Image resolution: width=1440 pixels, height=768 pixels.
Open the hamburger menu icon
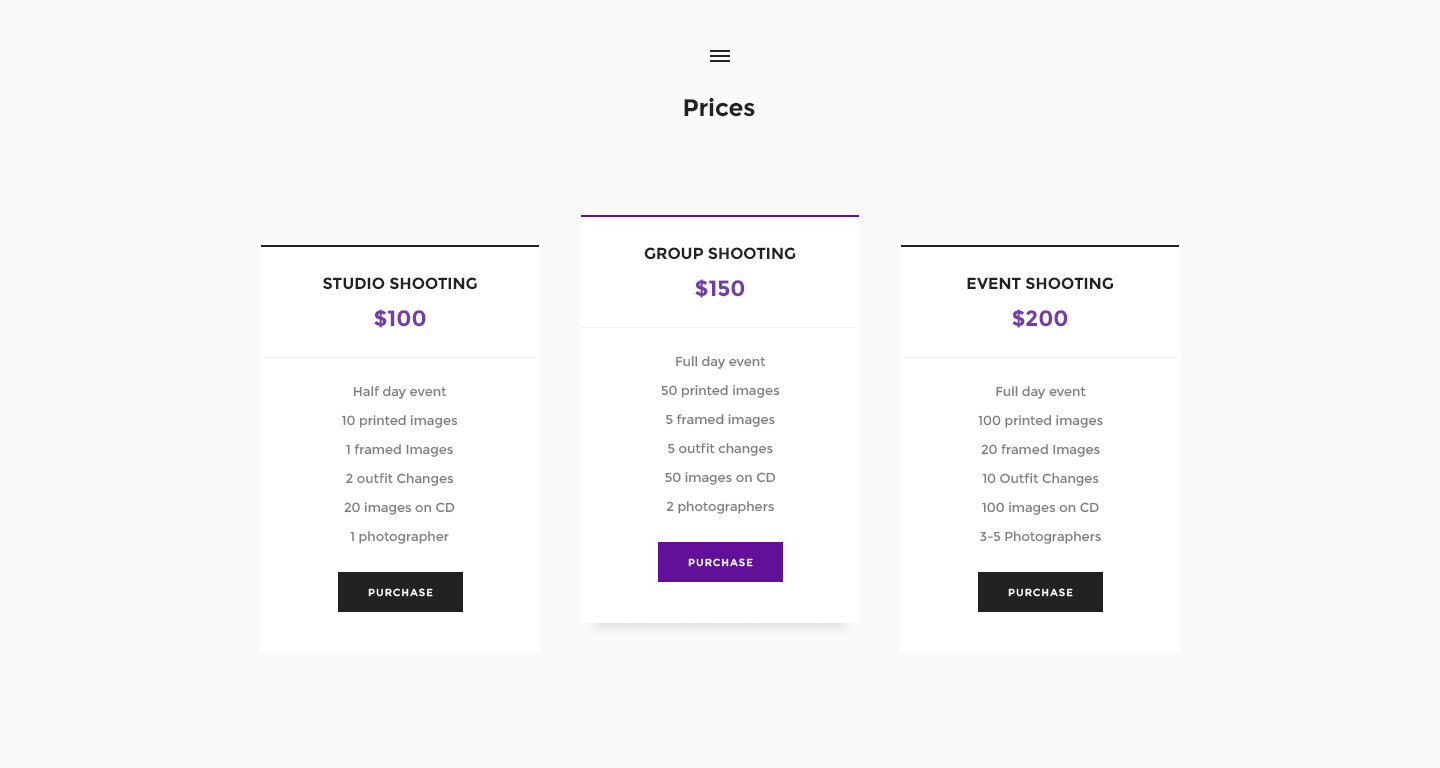[x=720, y=56]
